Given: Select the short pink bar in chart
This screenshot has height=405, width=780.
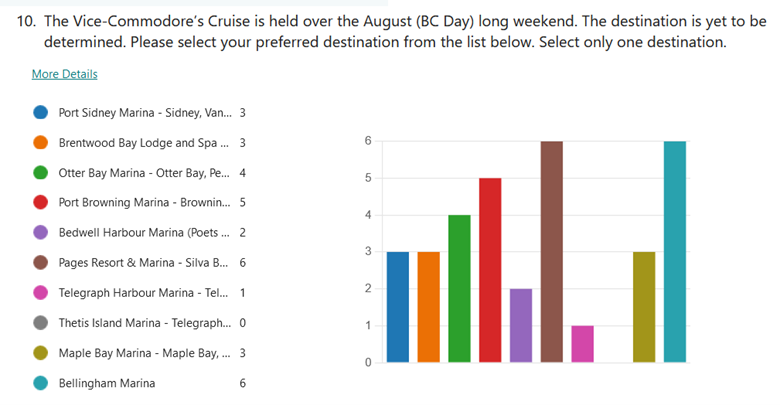Looking at the screenshot, I should coord(583,344).
